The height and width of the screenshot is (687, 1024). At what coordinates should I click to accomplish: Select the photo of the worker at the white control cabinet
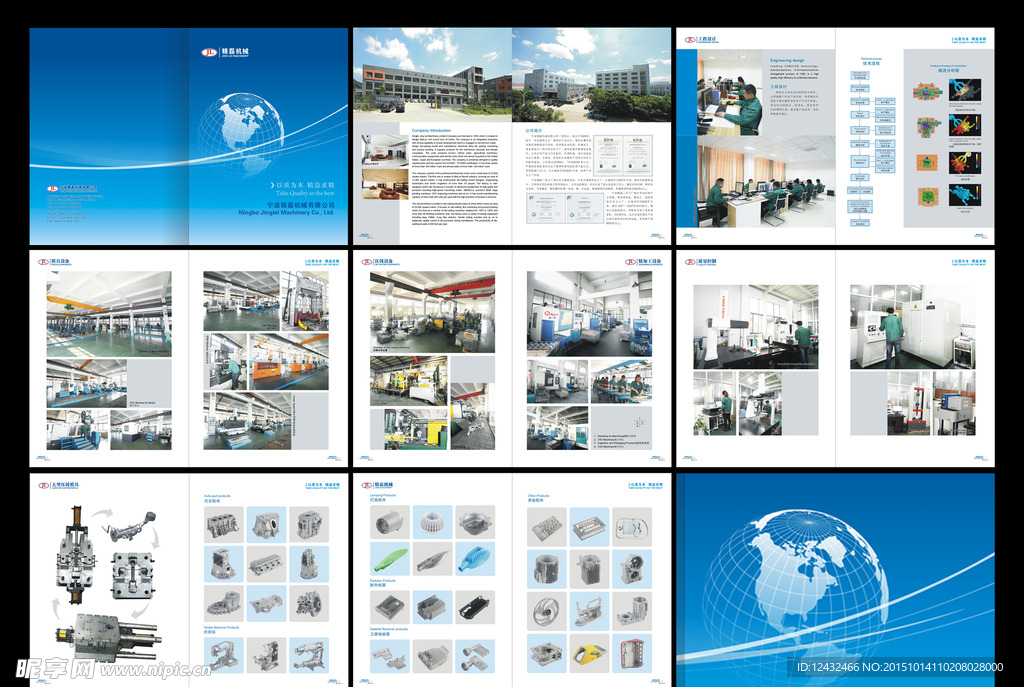point(913,327)
